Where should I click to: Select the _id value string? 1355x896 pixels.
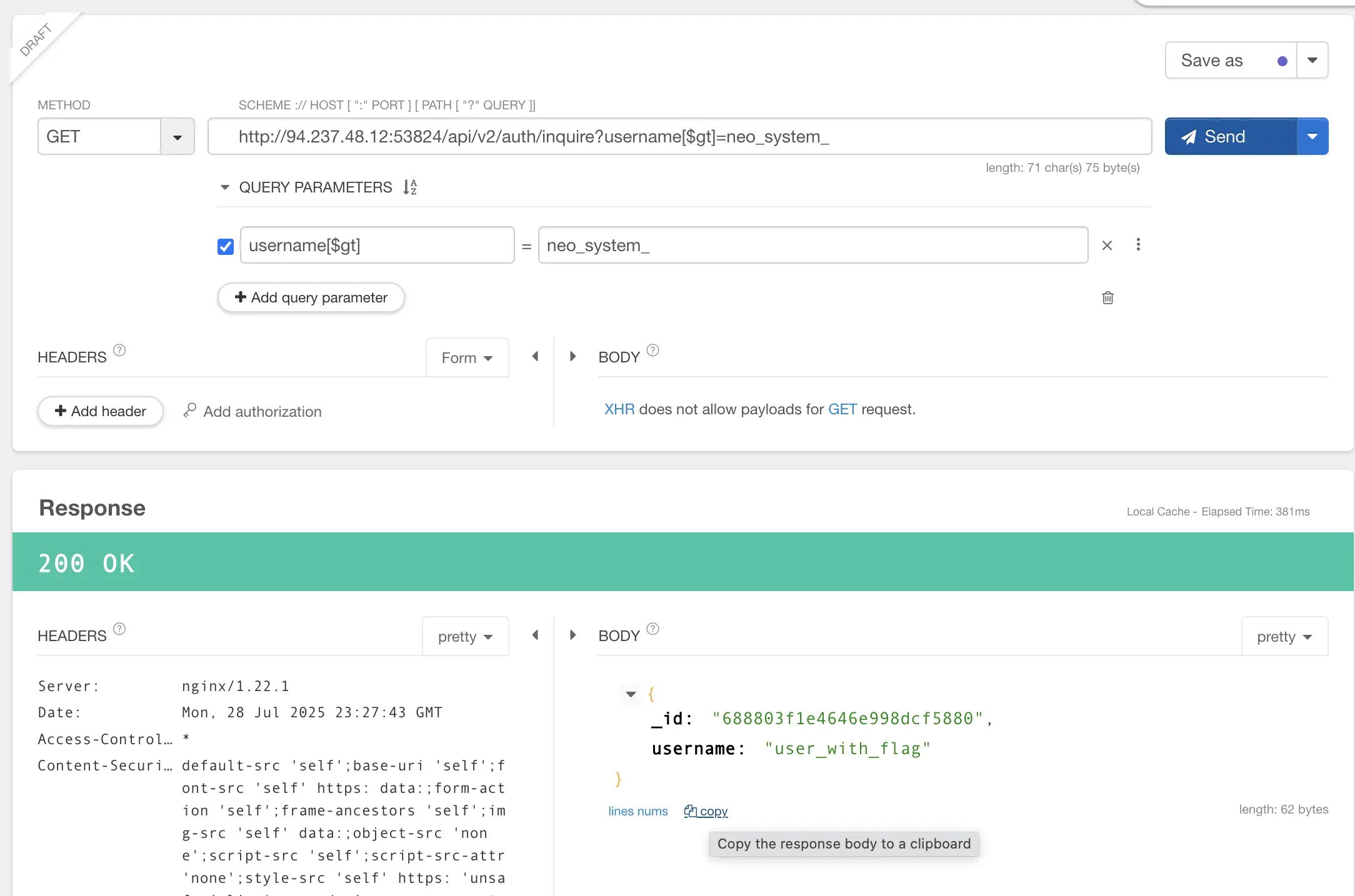coord(848,719)
